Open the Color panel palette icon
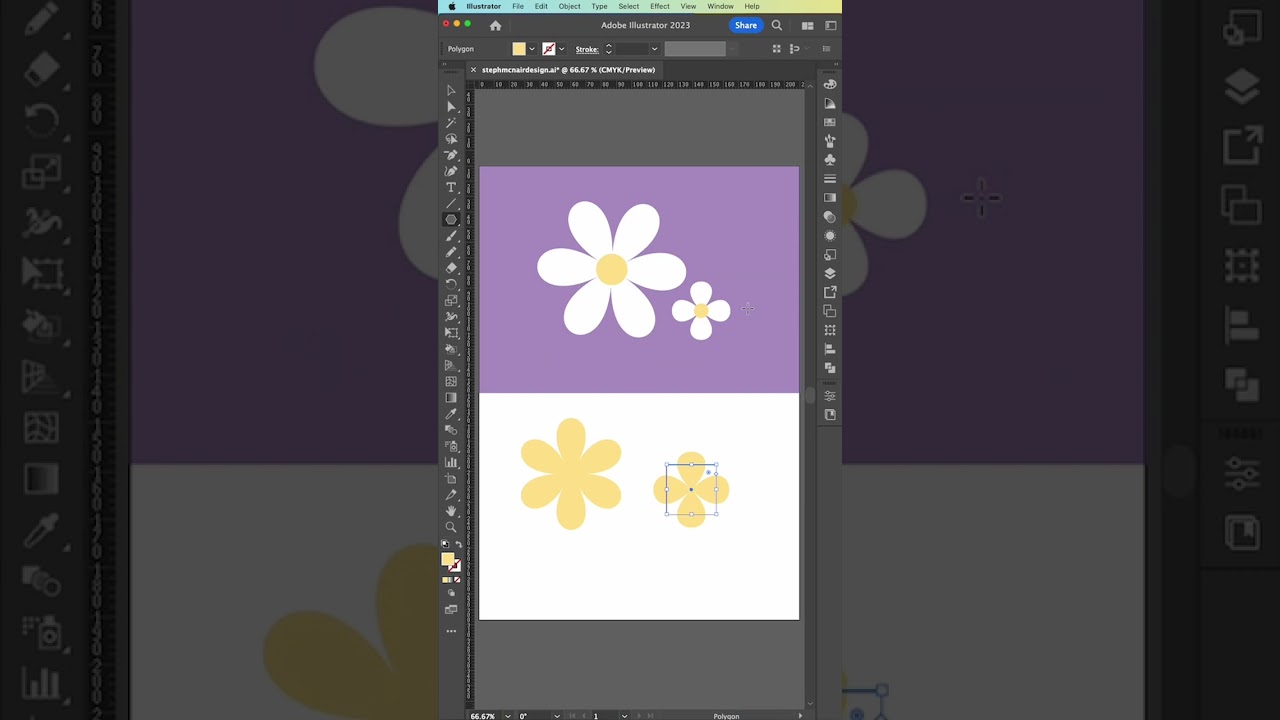This screenshot has width=1280, height=720. (x=830, y=85)
